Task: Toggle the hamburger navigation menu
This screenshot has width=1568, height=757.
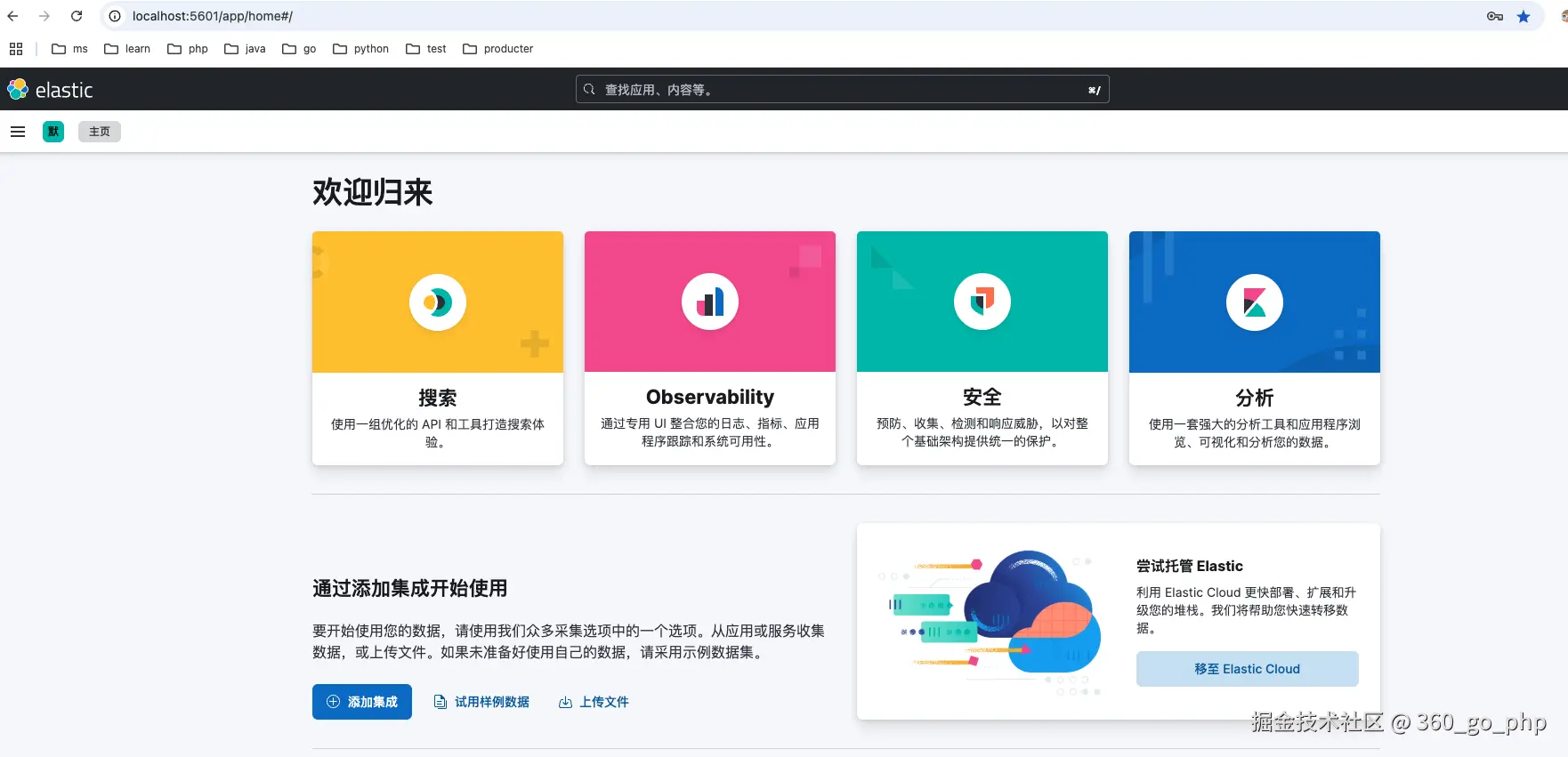Action: pos(18,132)
